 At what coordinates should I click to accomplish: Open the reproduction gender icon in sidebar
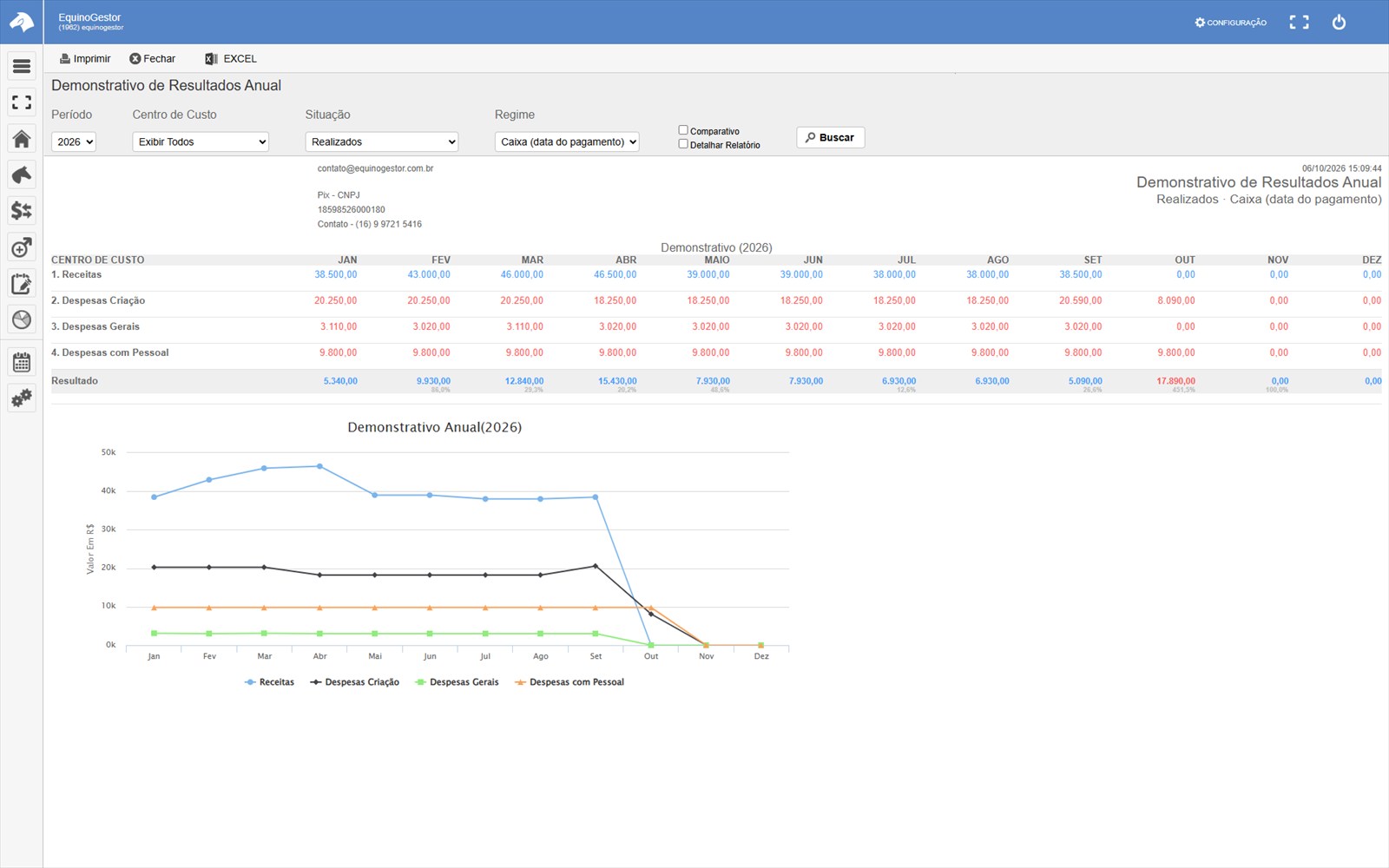[22, 247]
